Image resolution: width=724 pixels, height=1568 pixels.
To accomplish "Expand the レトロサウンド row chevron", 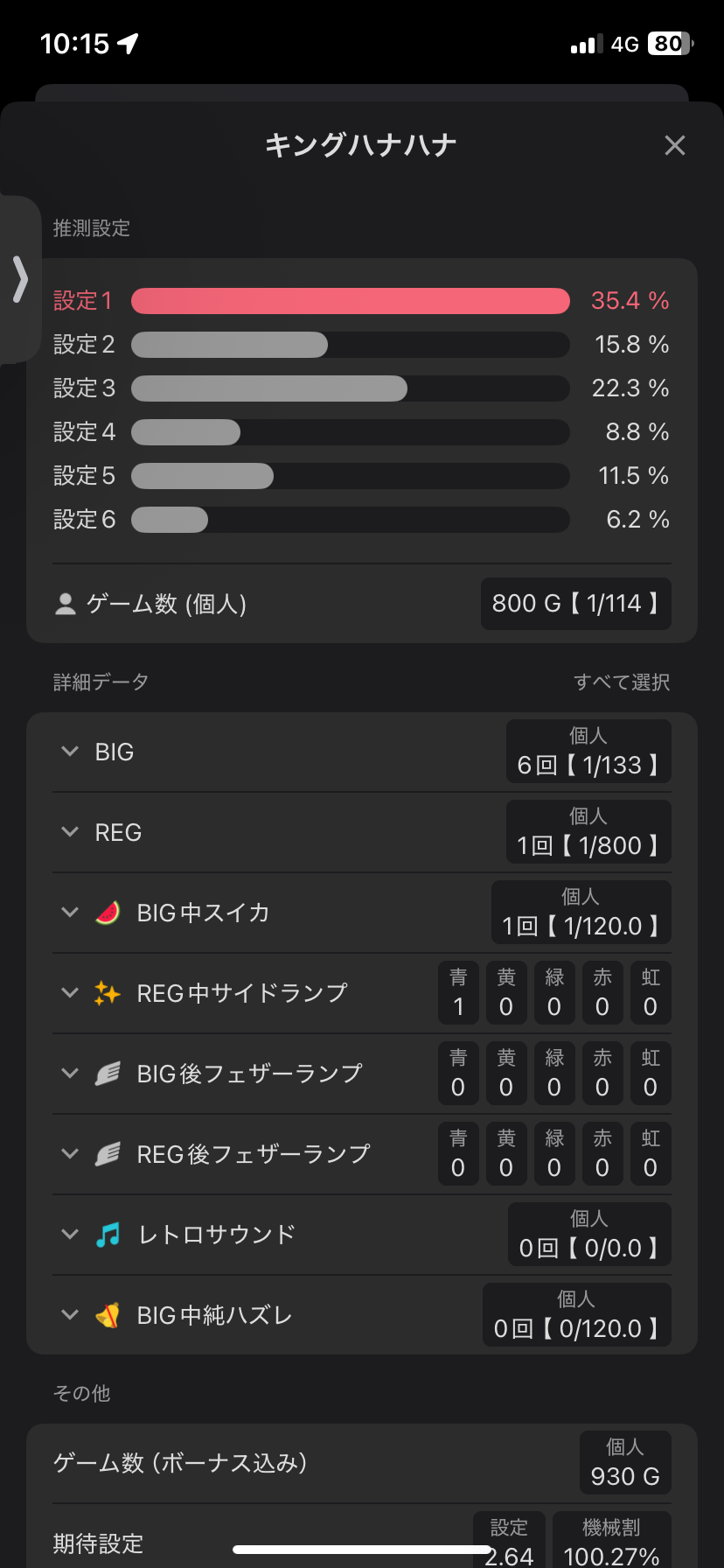I will (70, 1235).
